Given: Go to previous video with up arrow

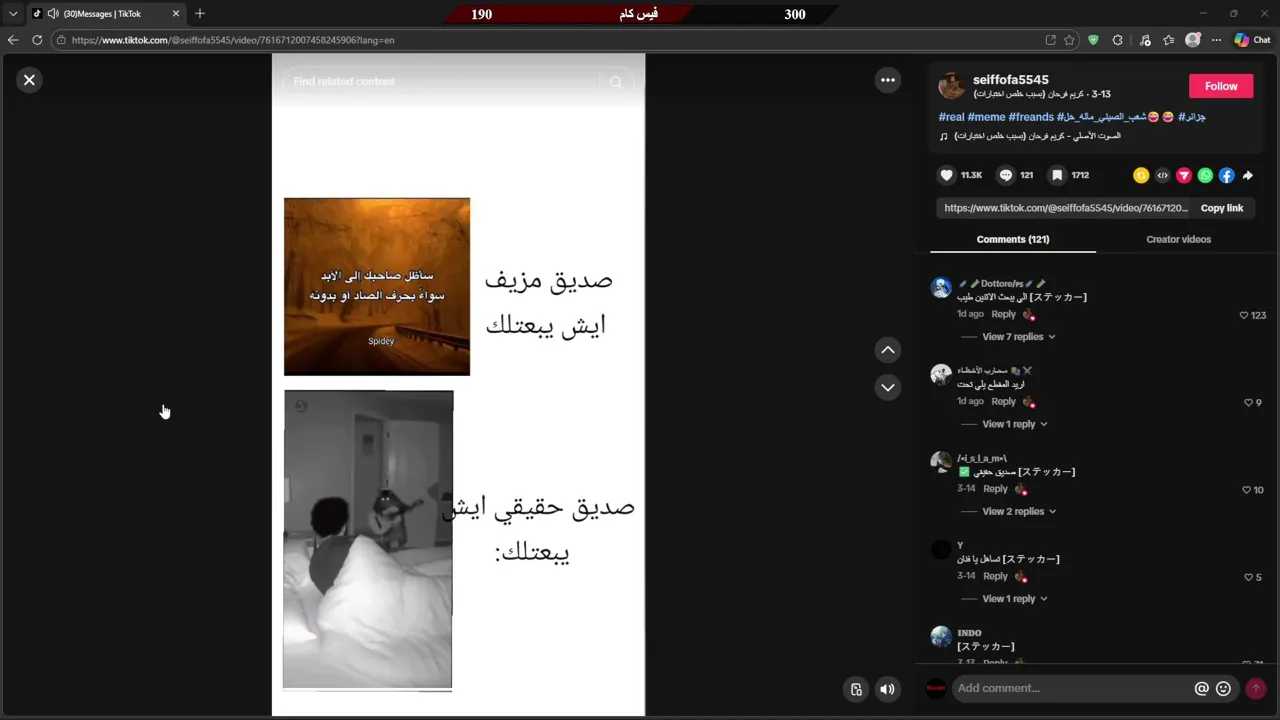Looking at the screenshot, I should pos(888,350).
